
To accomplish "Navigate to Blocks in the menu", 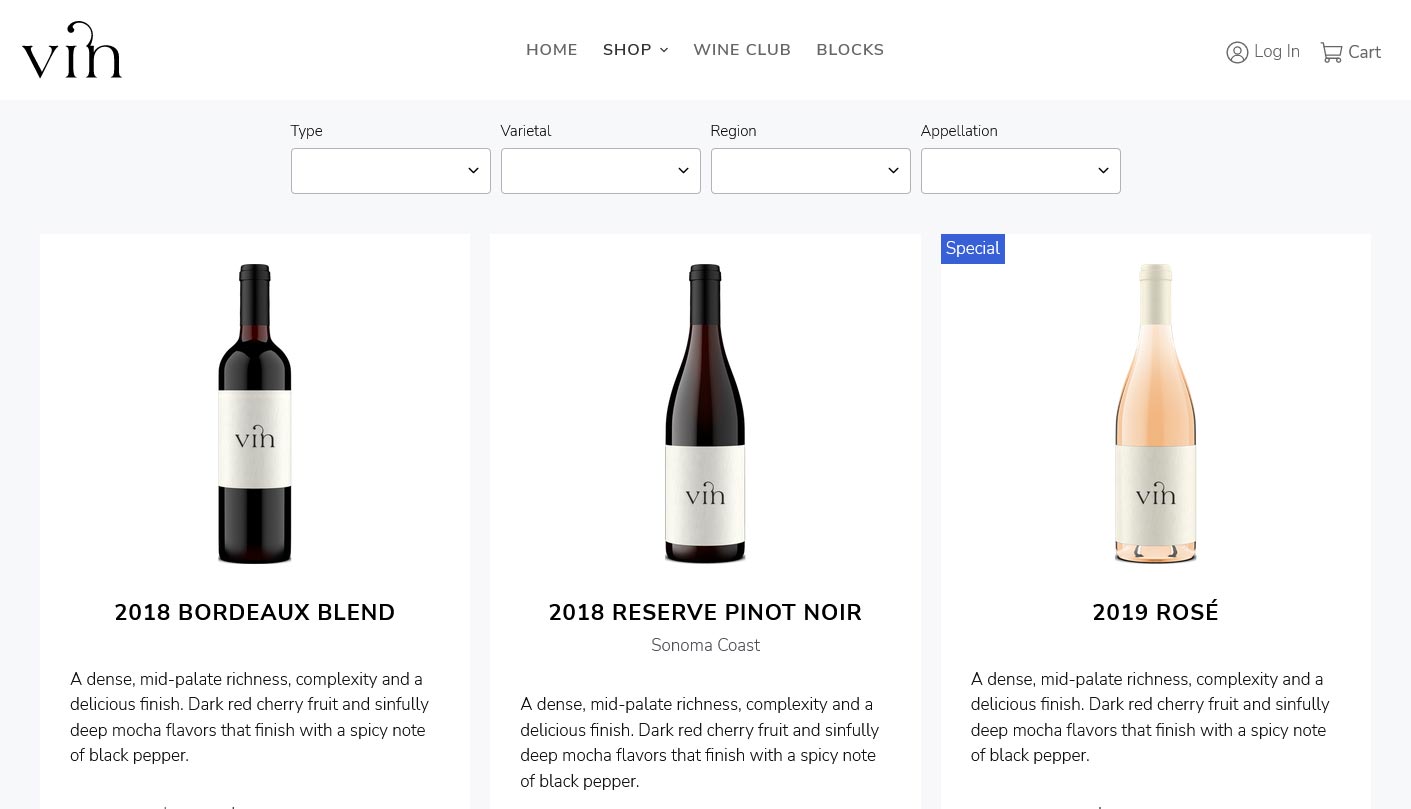I will pyautogui.click(x=850, y=50).
